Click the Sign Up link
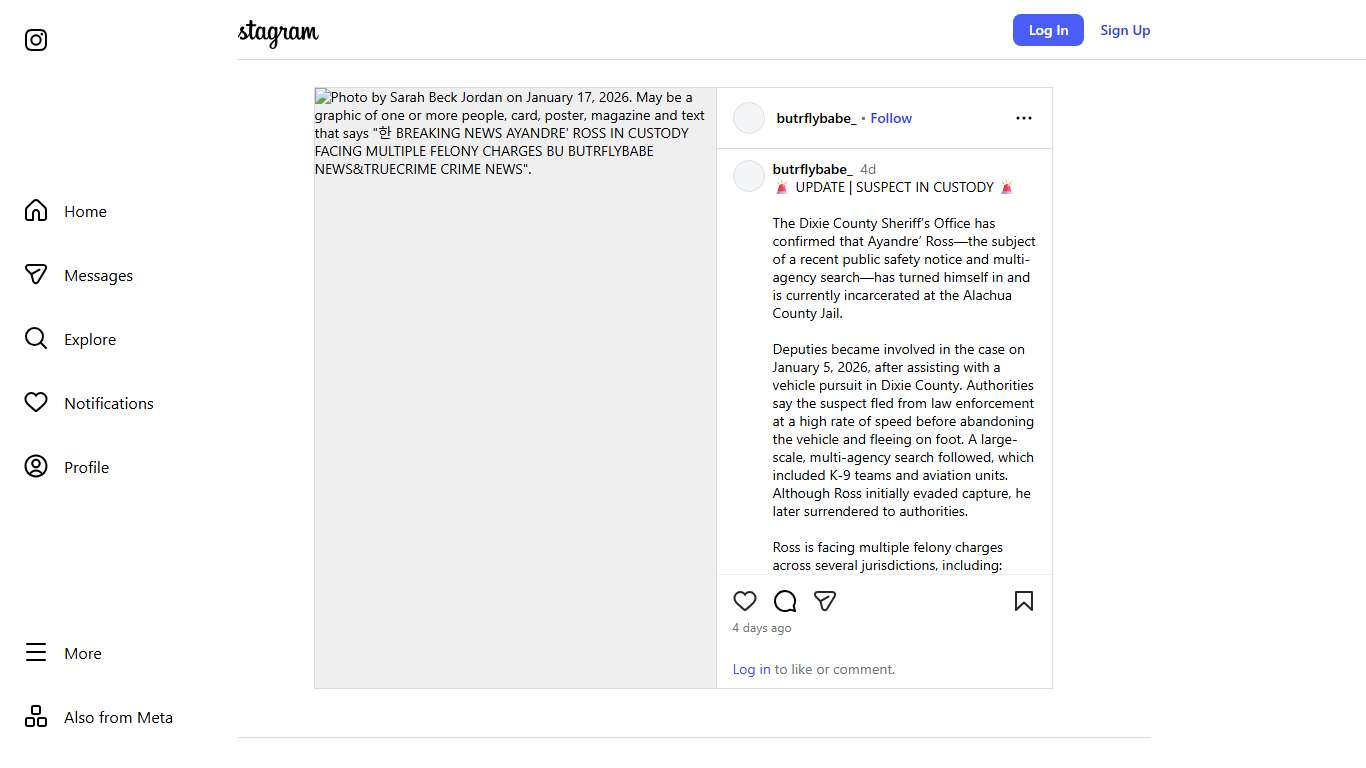Image resolution: width=1366 pixels, height=768 pixels. point(1125,30)
